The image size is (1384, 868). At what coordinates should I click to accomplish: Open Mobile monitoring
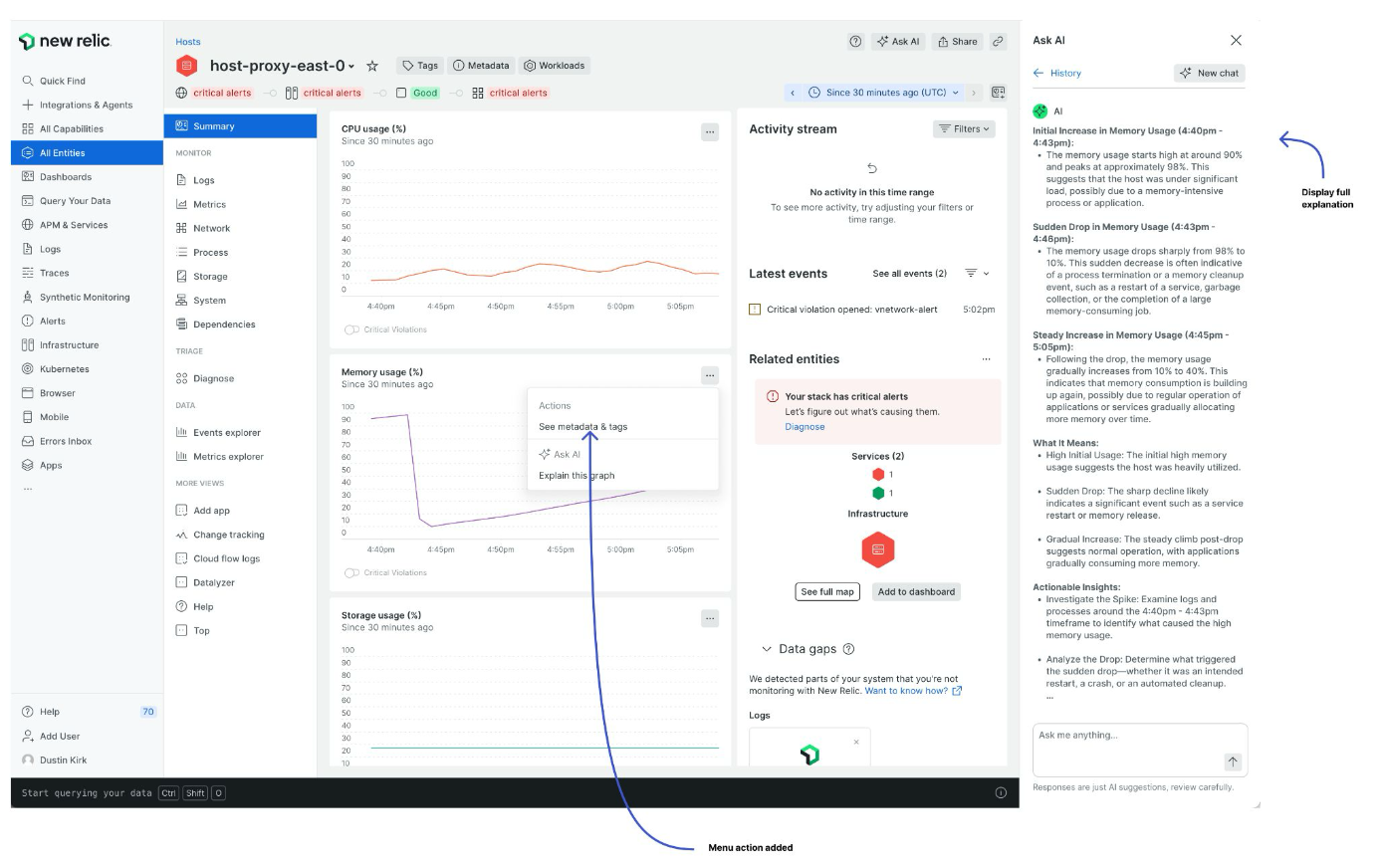(46, 417)
